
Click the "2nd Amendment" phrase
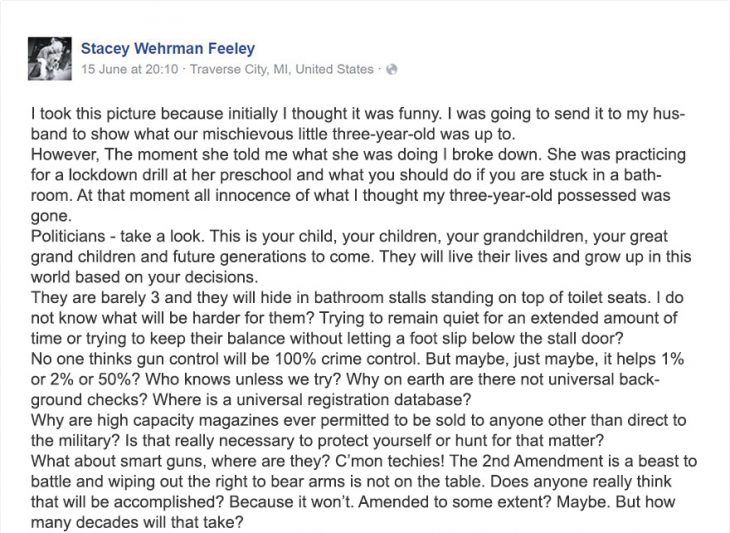click(x=536, y=462)
